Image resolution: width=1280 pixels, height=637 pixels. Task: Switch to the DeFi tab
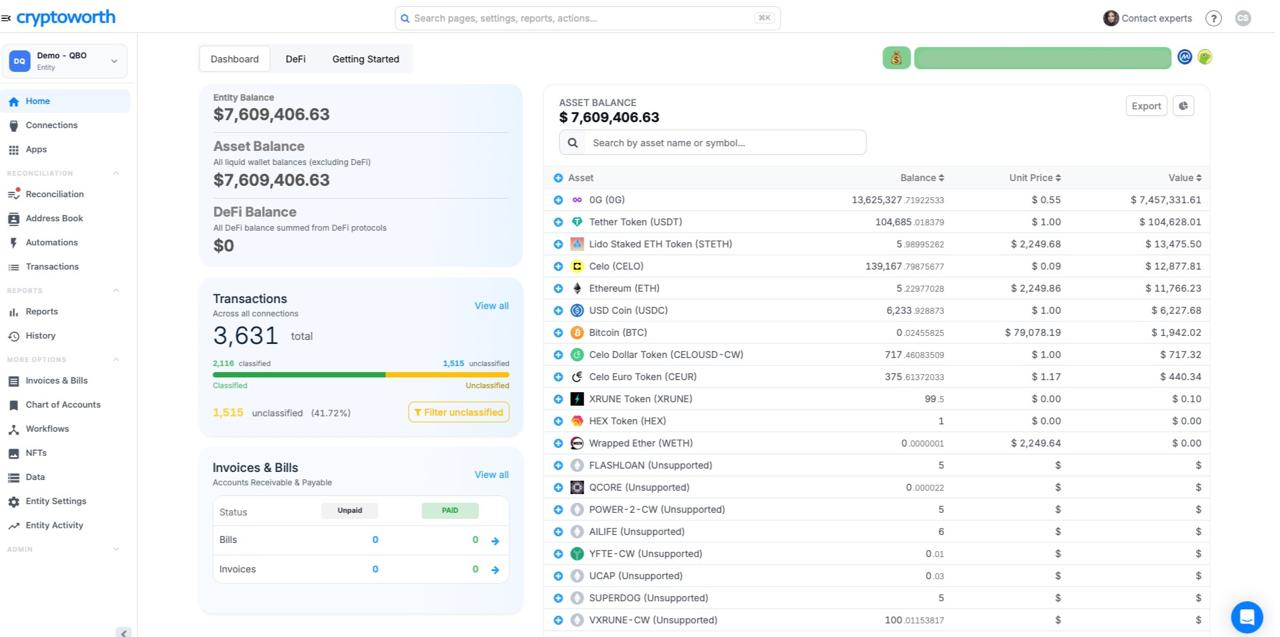click(x=296, y=59)
